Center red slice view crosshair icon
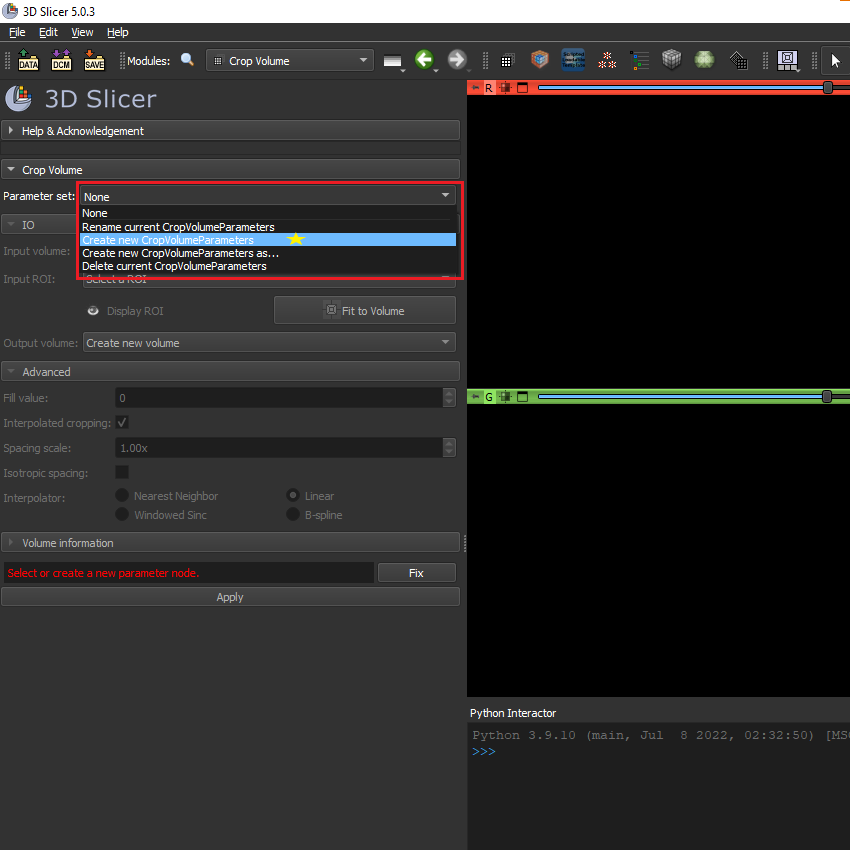The image size is (850, 850). click(x=505, y=87)
